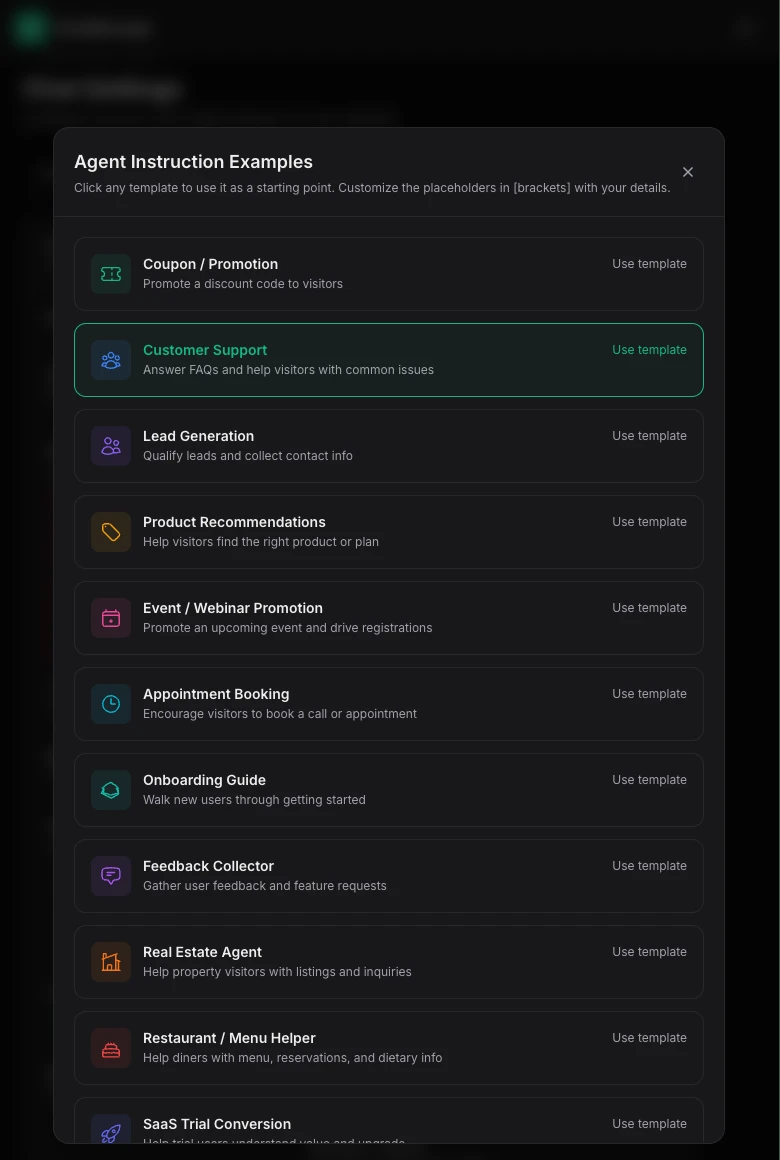Select the Event / Webinar Promotion template card
This screenshot has width=780, height=1160.
point(389,618)
